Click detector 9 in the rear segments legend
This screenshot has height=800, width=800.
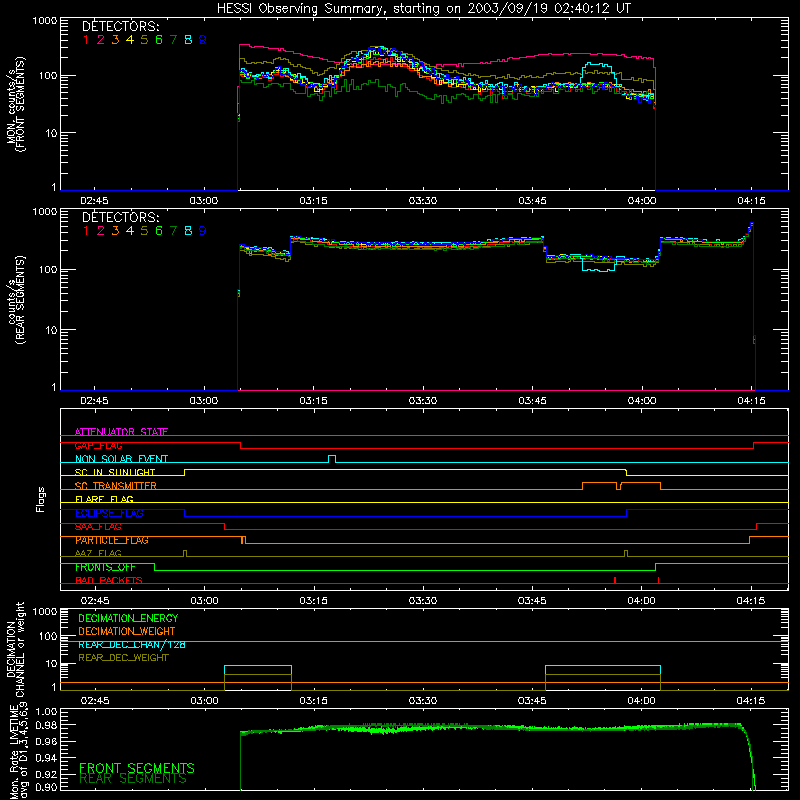[203, 231]
